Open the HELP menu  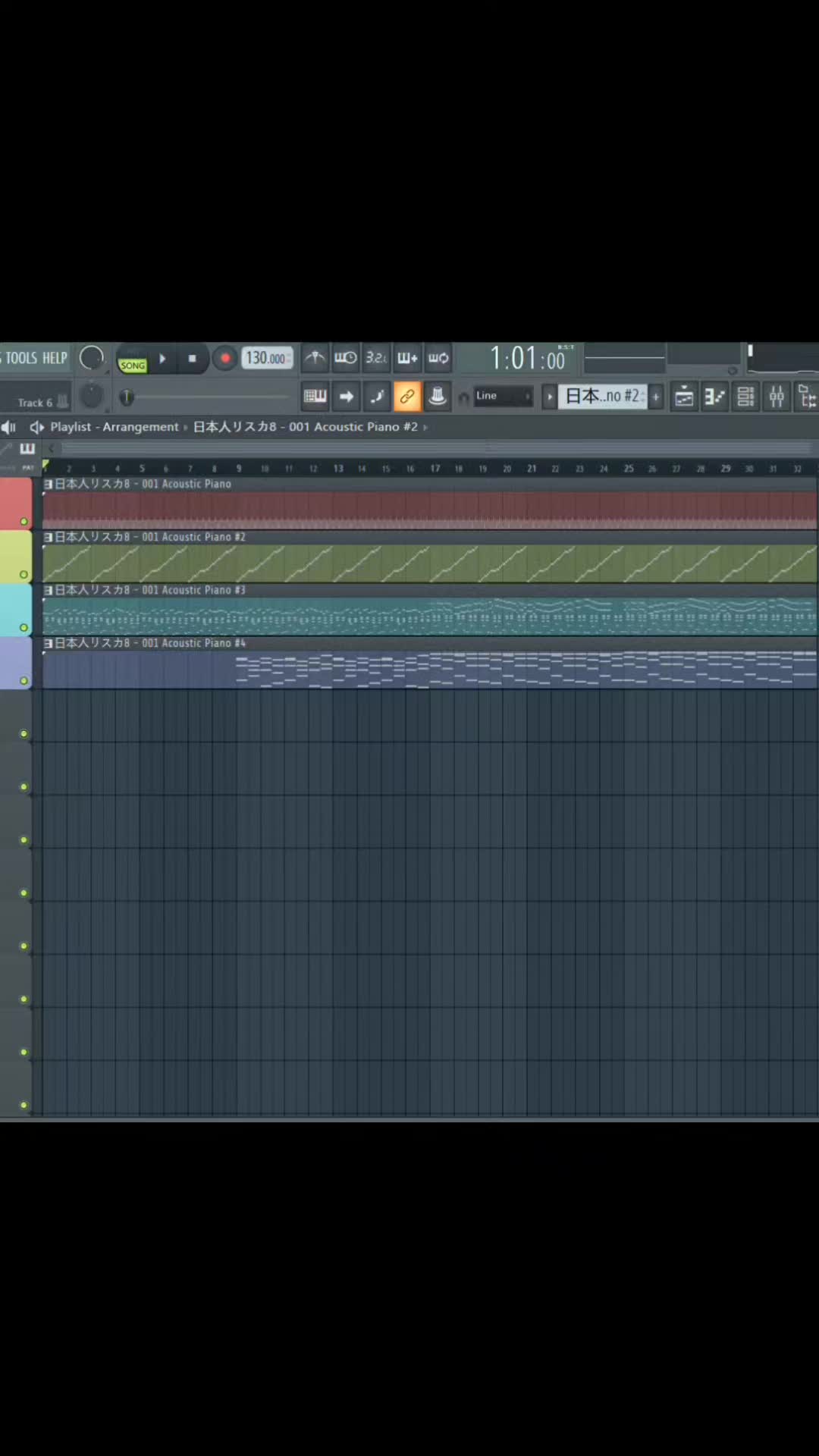click(x=55, y=358)
